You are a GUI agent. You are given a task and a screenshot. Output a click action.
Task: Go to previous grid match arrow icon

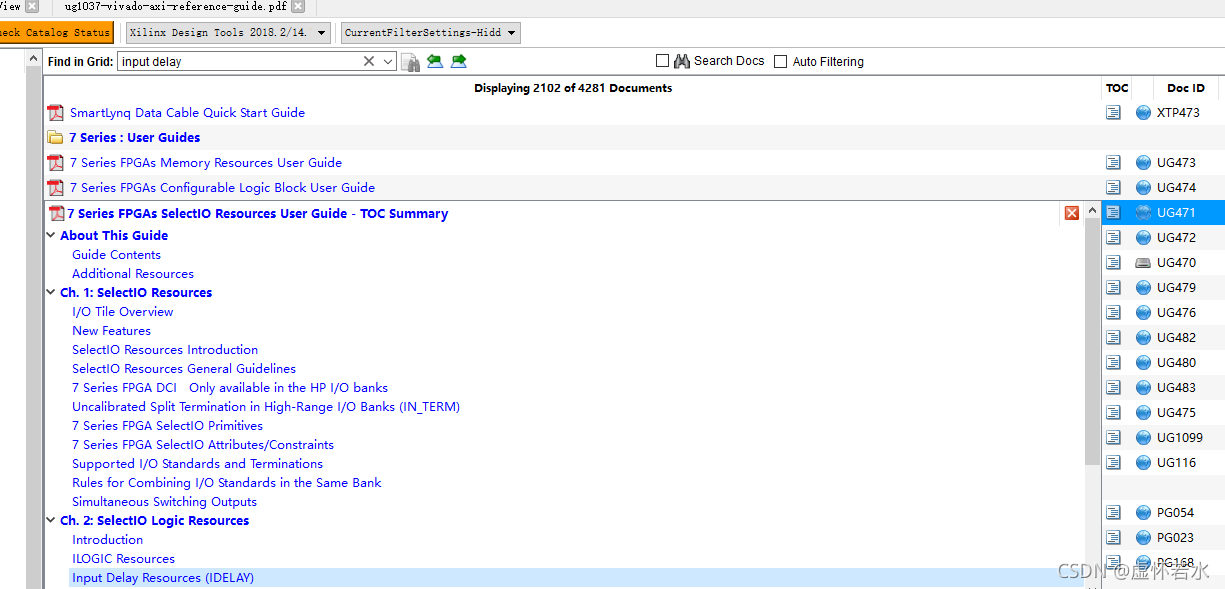(435, 61)
